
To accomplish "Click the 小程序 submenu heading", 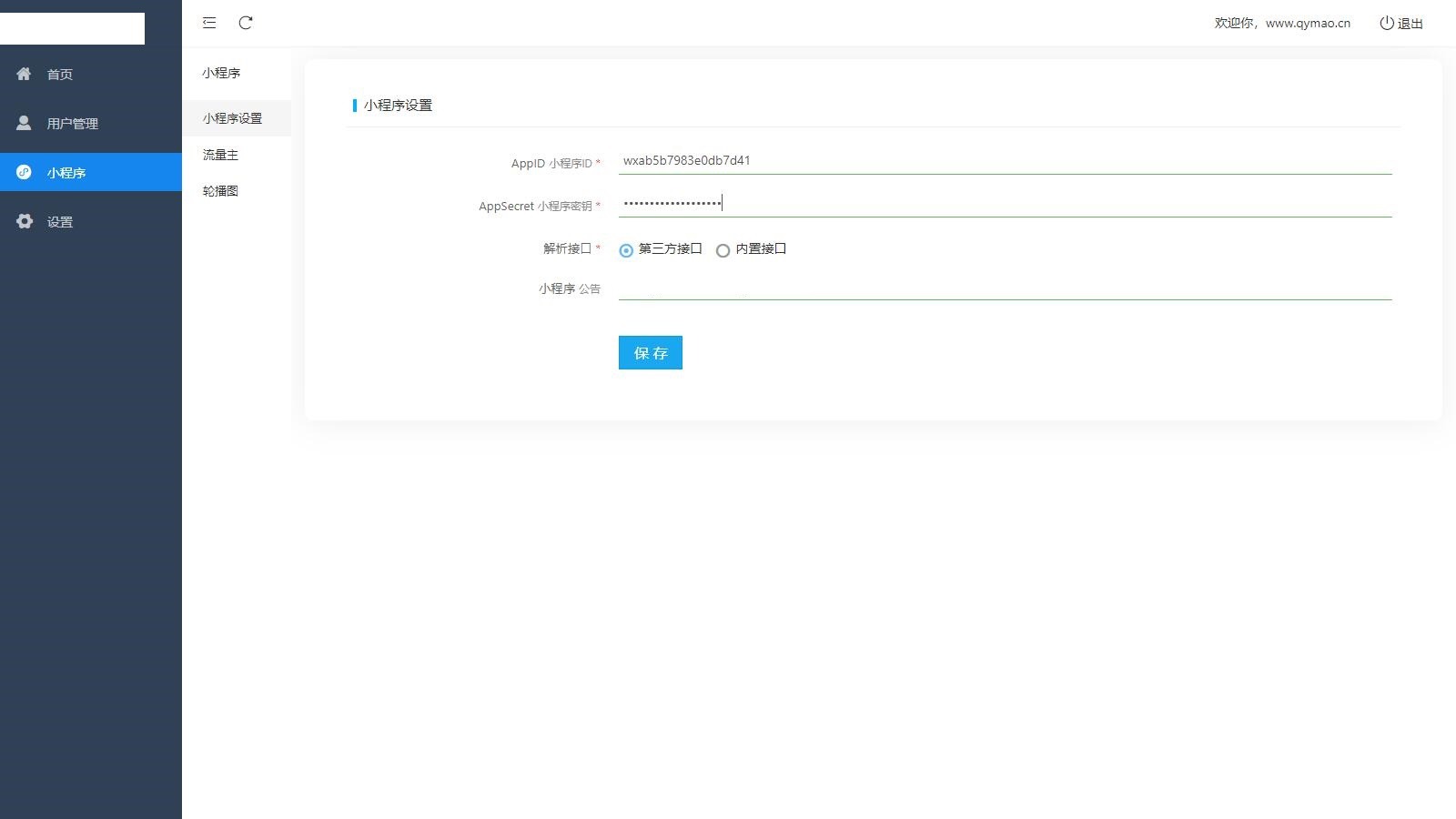I will [x=221, y=73].
